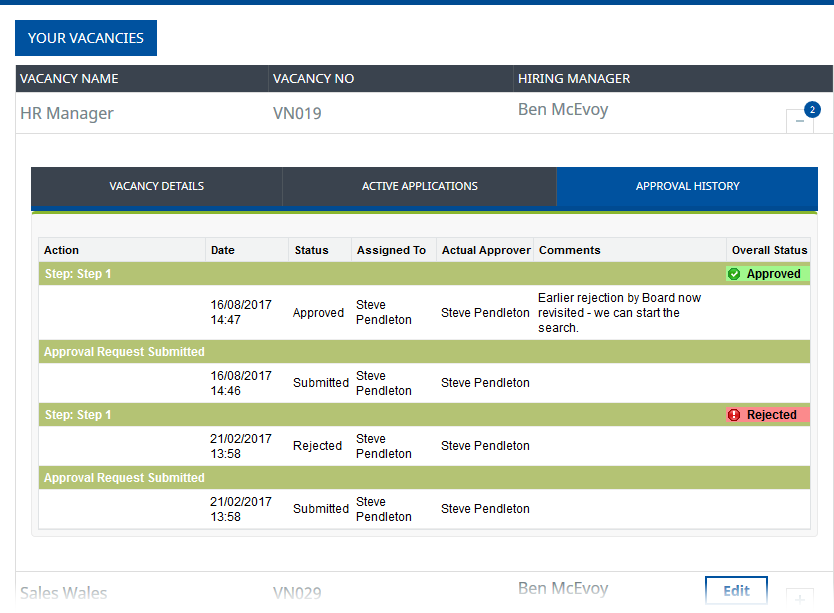Click the Assigned To column header
Viewport: 834px width, 613px height.
[391, 250]
